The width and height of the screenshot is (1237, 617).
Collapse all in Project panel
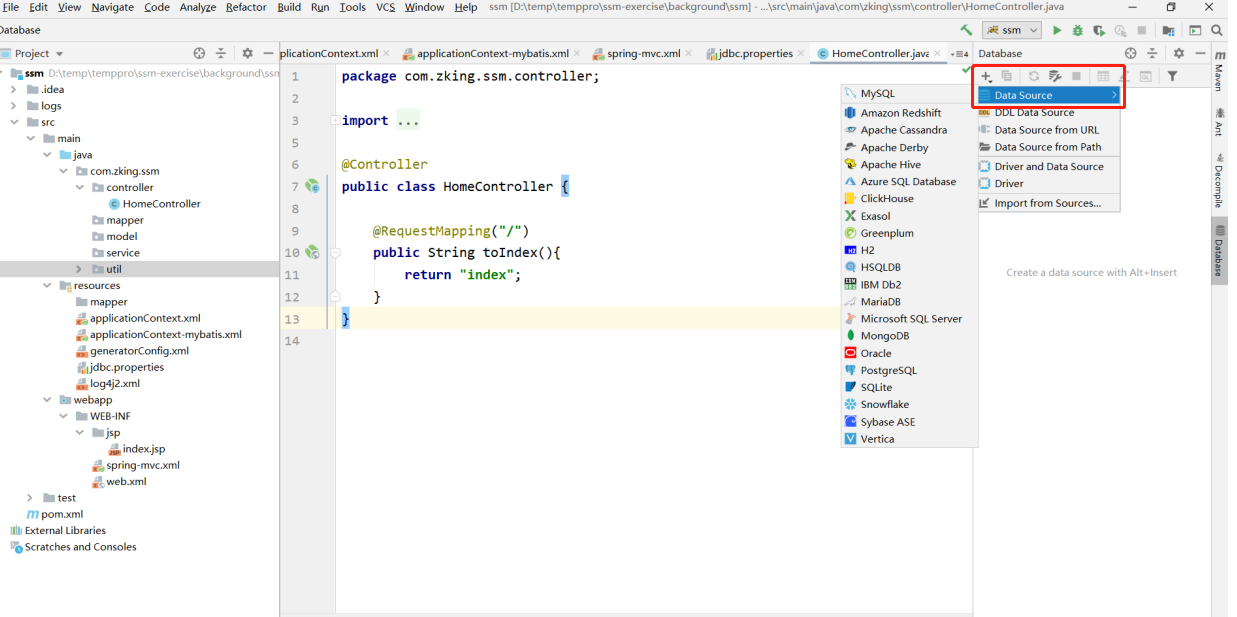pos(221,53)
